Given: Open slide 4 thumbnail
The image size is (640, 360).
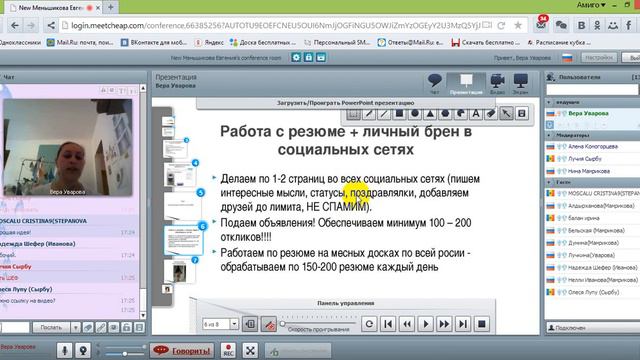Looking at the screenshot, I should [180, 175].
